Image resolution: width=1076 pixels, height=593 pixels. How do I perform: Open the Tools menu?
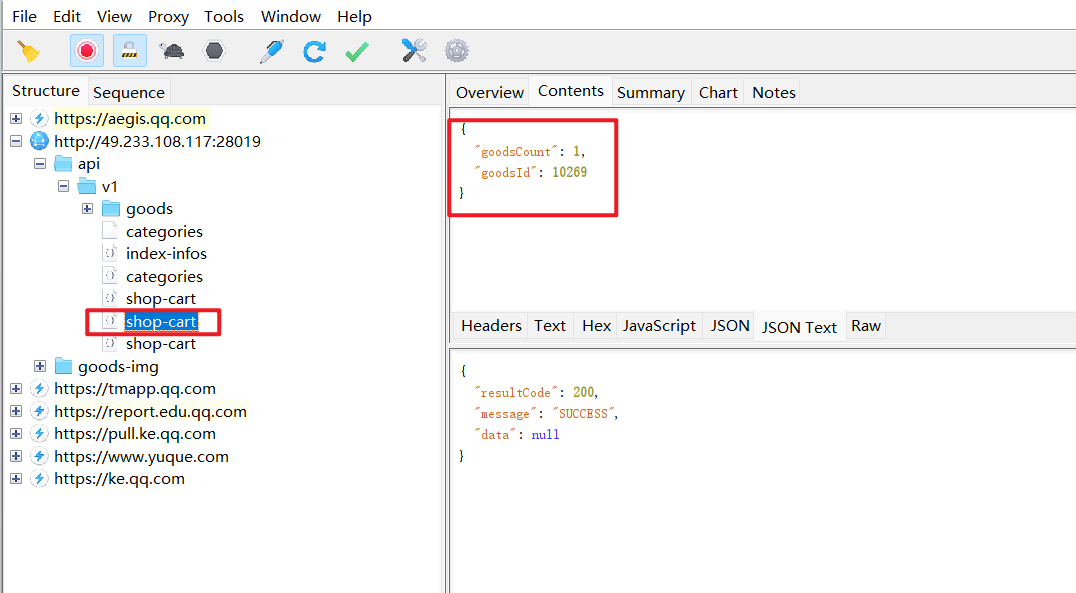click(x=224, y=16)
